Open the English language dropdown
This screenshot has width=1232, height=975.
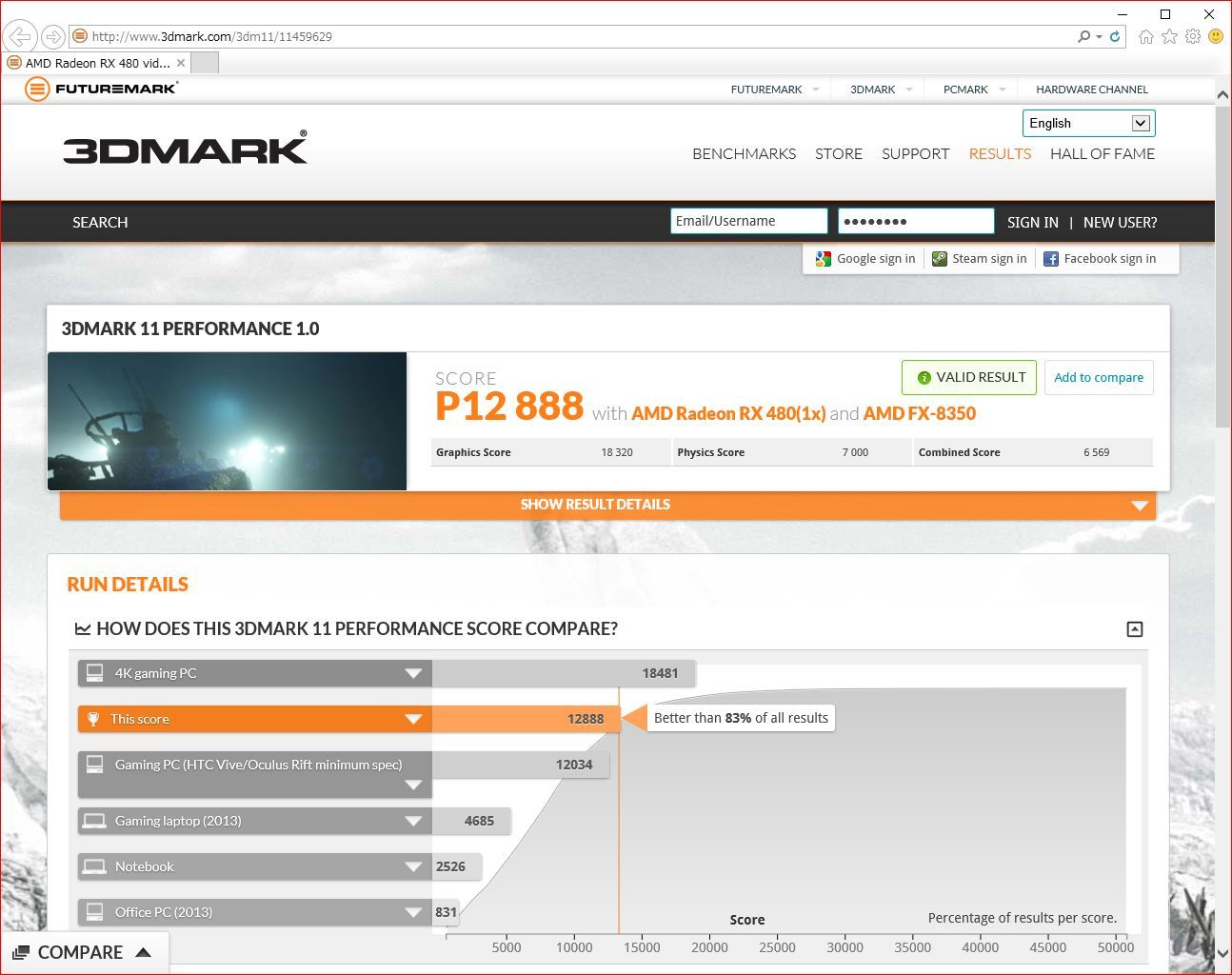(1089, 123)
